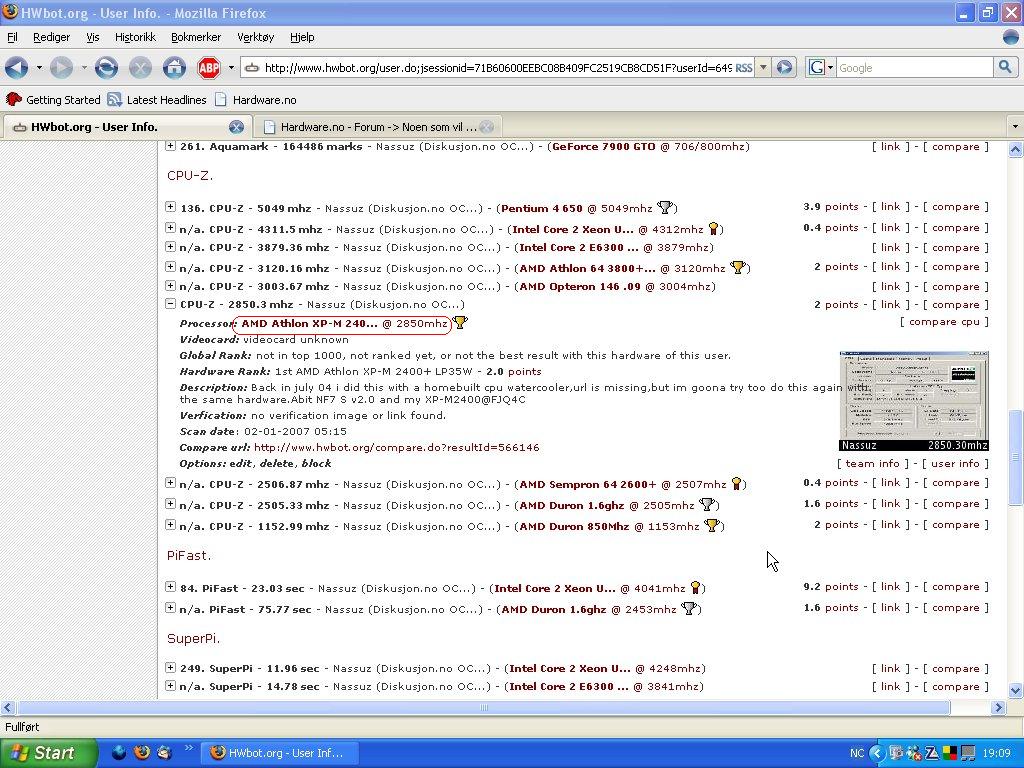This screenshot has height=768, width=1024.
Task: Click the Adblock Plus ABP icon
Action: (209, 67)
